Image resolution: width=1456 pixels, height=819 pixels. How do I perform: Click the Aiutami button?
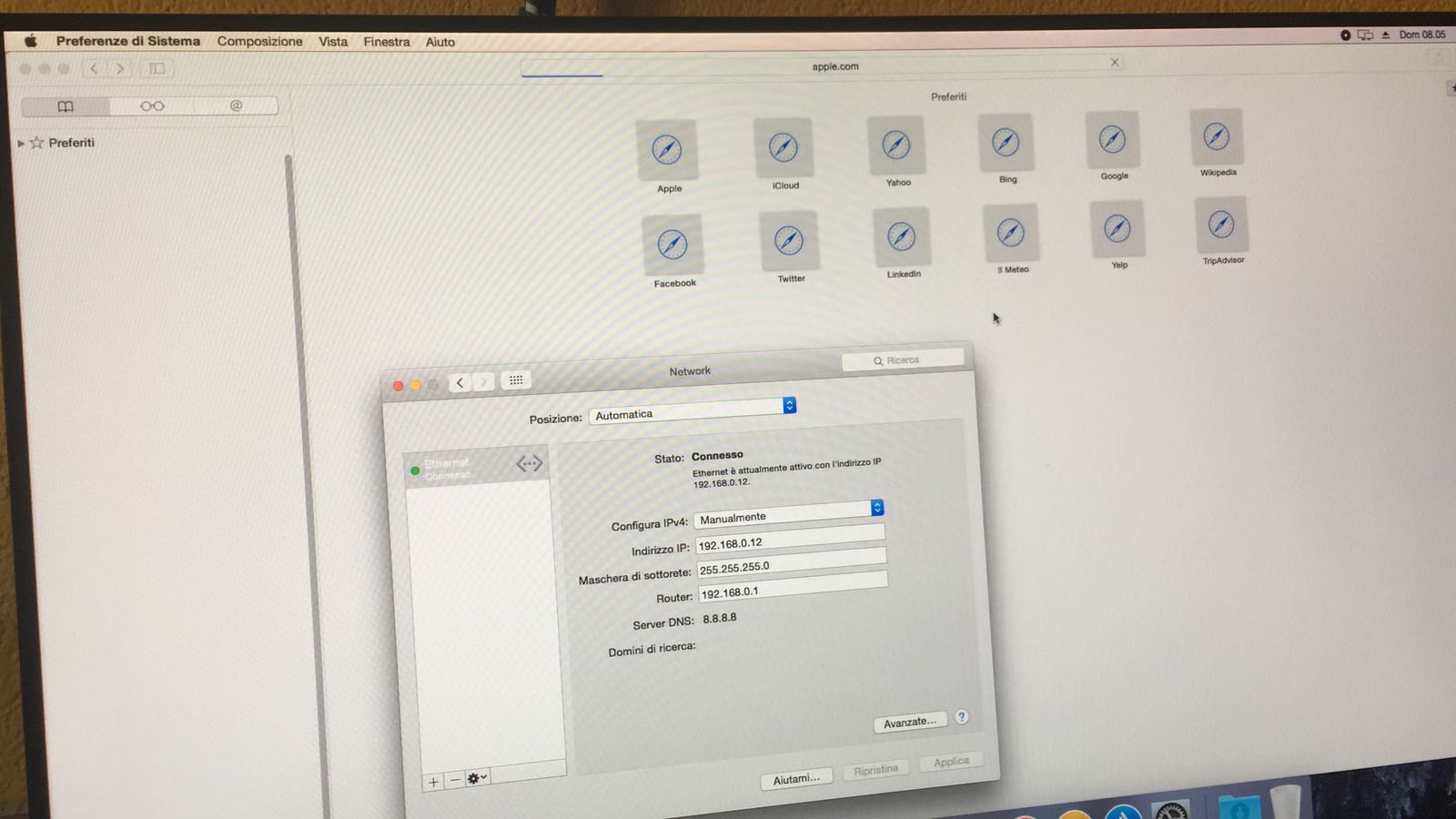coord(796,779)
